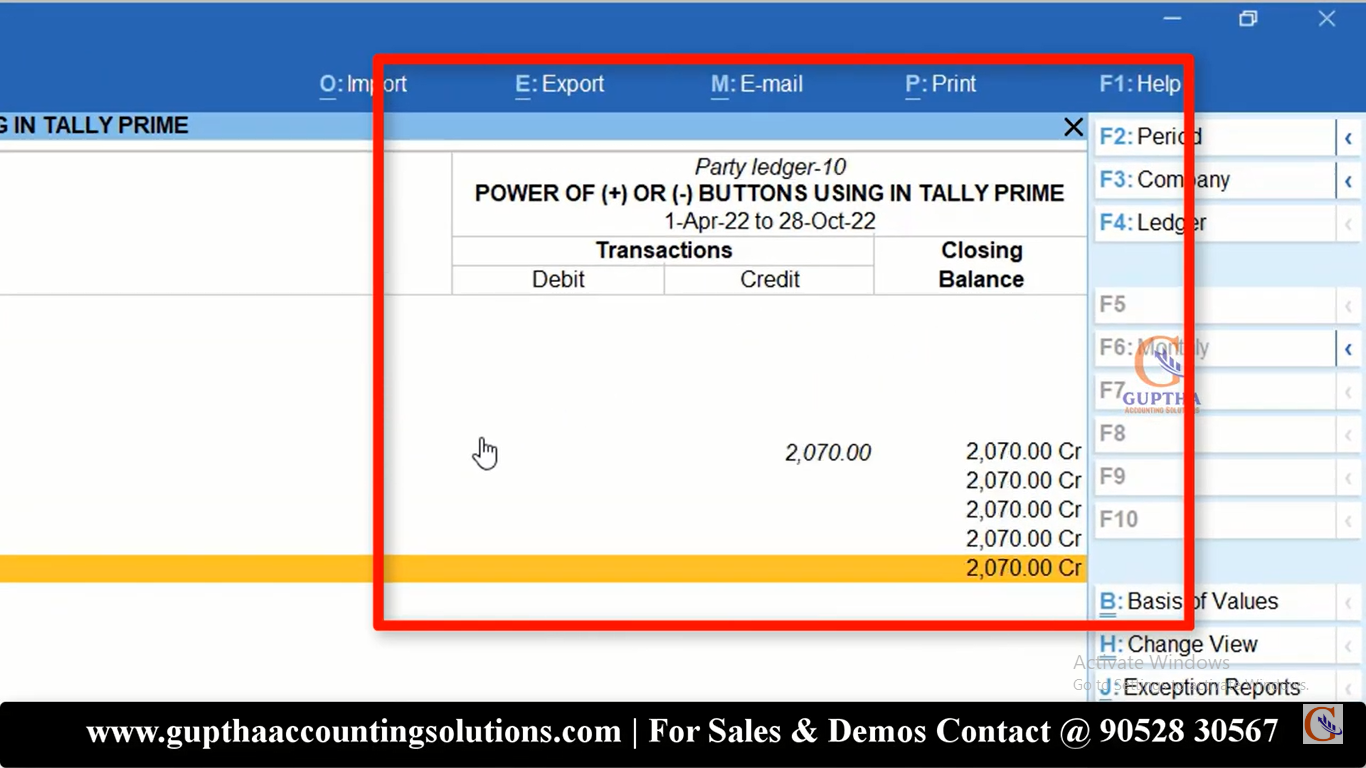1366x768 pixels.
Task: Click the F8 button
Action: pyautogui.click(x=1215, y=434)
